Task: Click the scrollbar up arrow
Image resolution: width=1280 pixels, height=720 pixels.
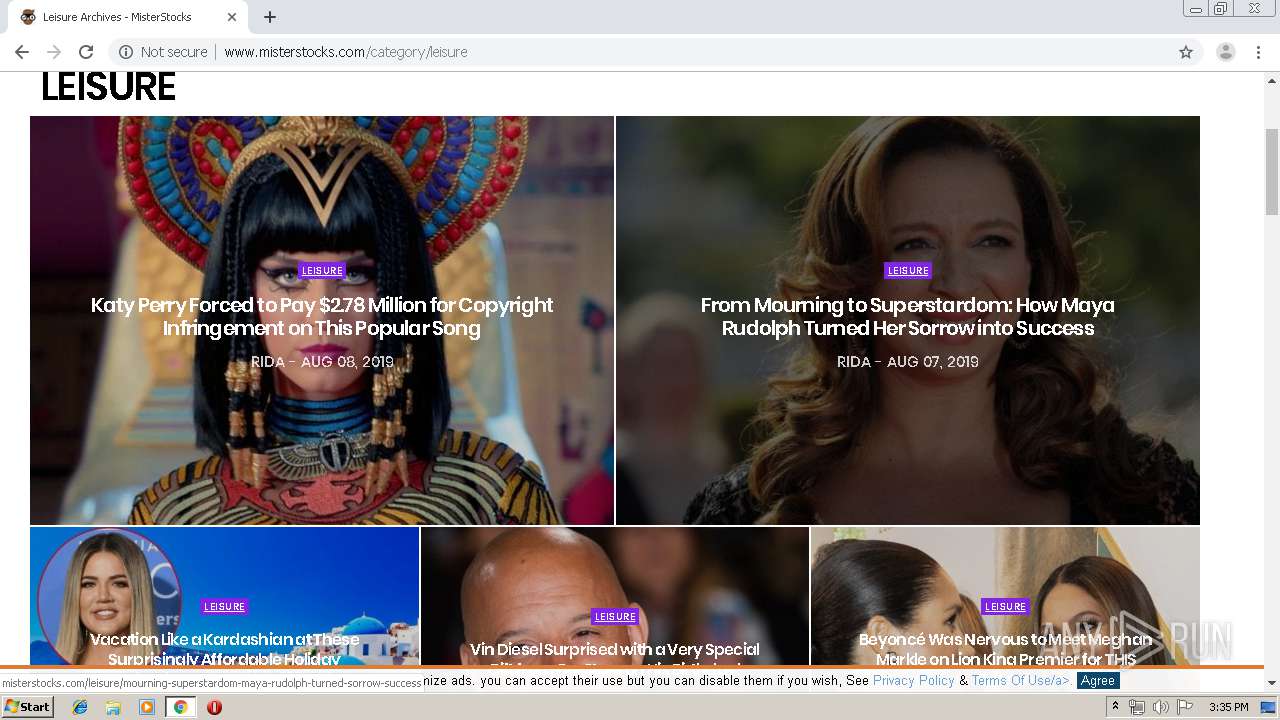Action: [x=1272, y=79]
